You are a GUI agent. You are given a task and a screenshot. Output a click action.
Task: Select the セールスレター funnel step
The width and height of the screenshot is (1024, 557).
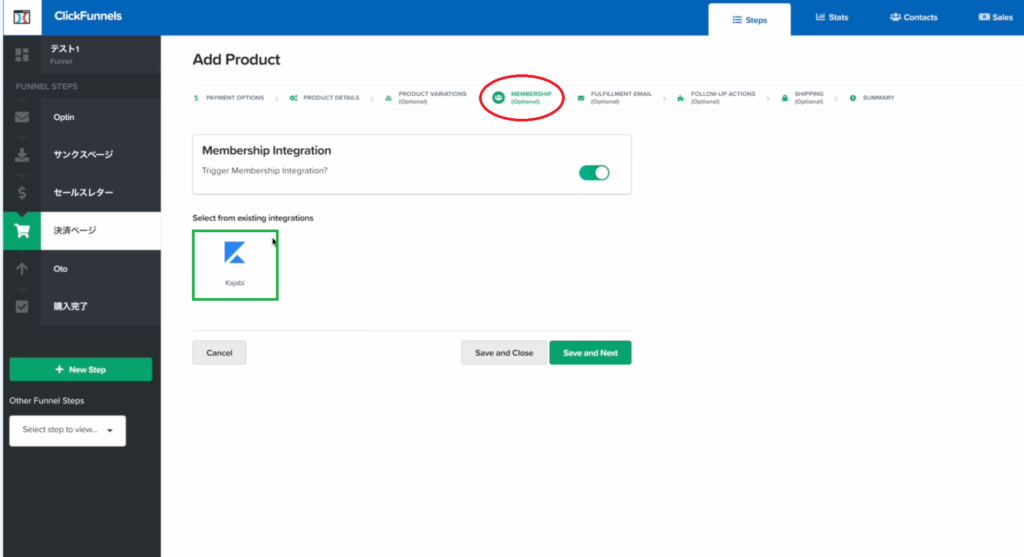pos(82,193)
